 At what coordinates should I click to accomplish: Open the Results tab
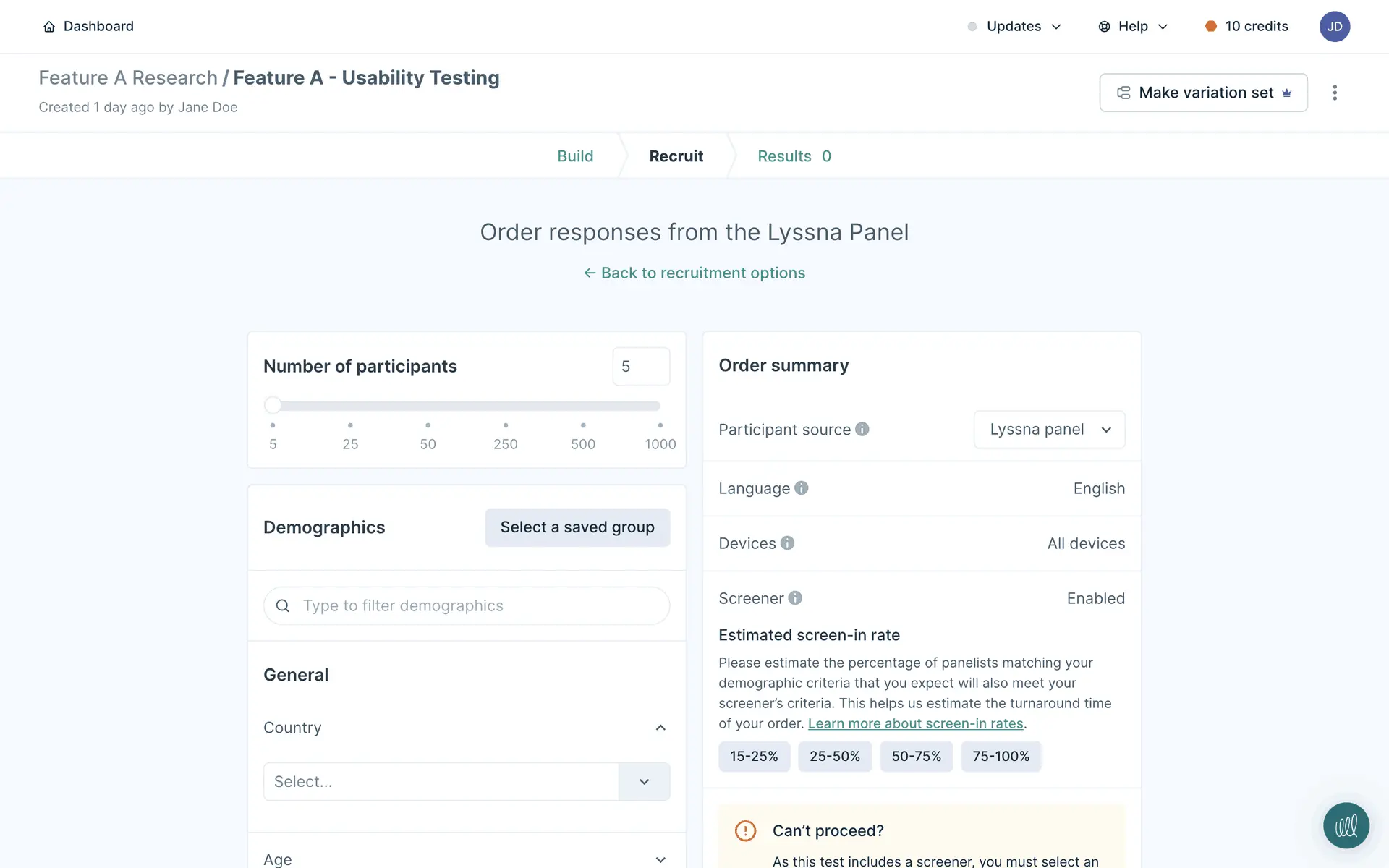coord(794,156)
